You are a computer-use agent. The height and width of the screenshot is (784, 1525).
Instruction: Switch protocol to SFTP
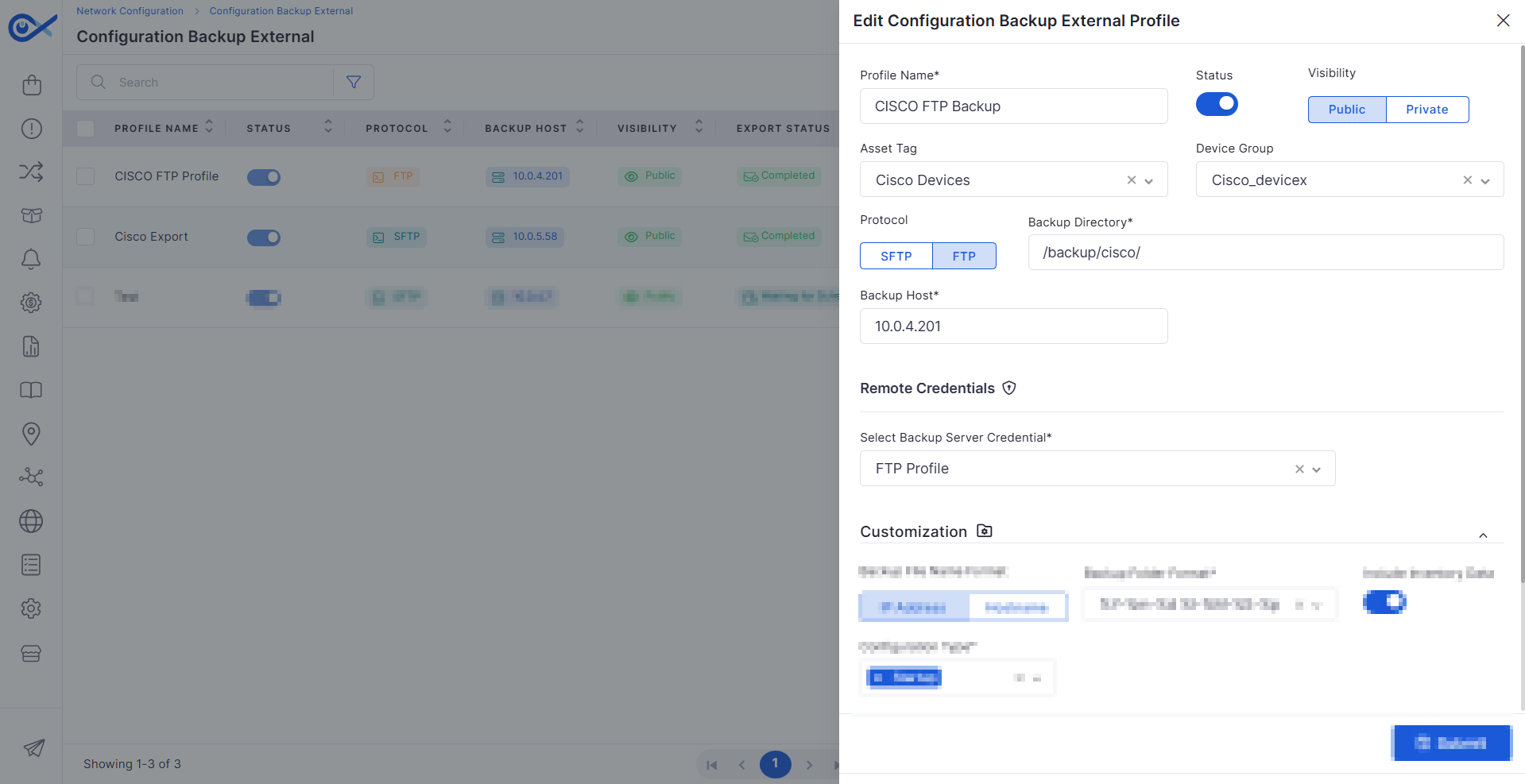pos(896,256)
